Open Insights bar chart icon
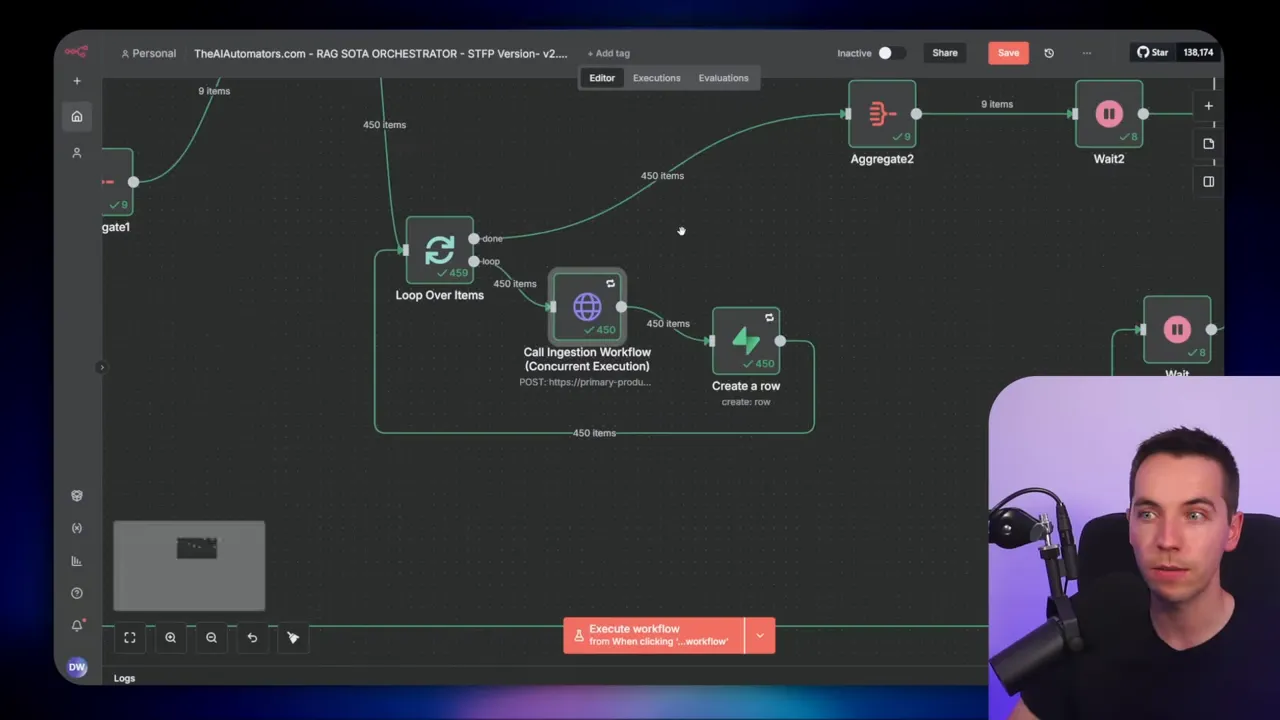 (x=77, y=561)
